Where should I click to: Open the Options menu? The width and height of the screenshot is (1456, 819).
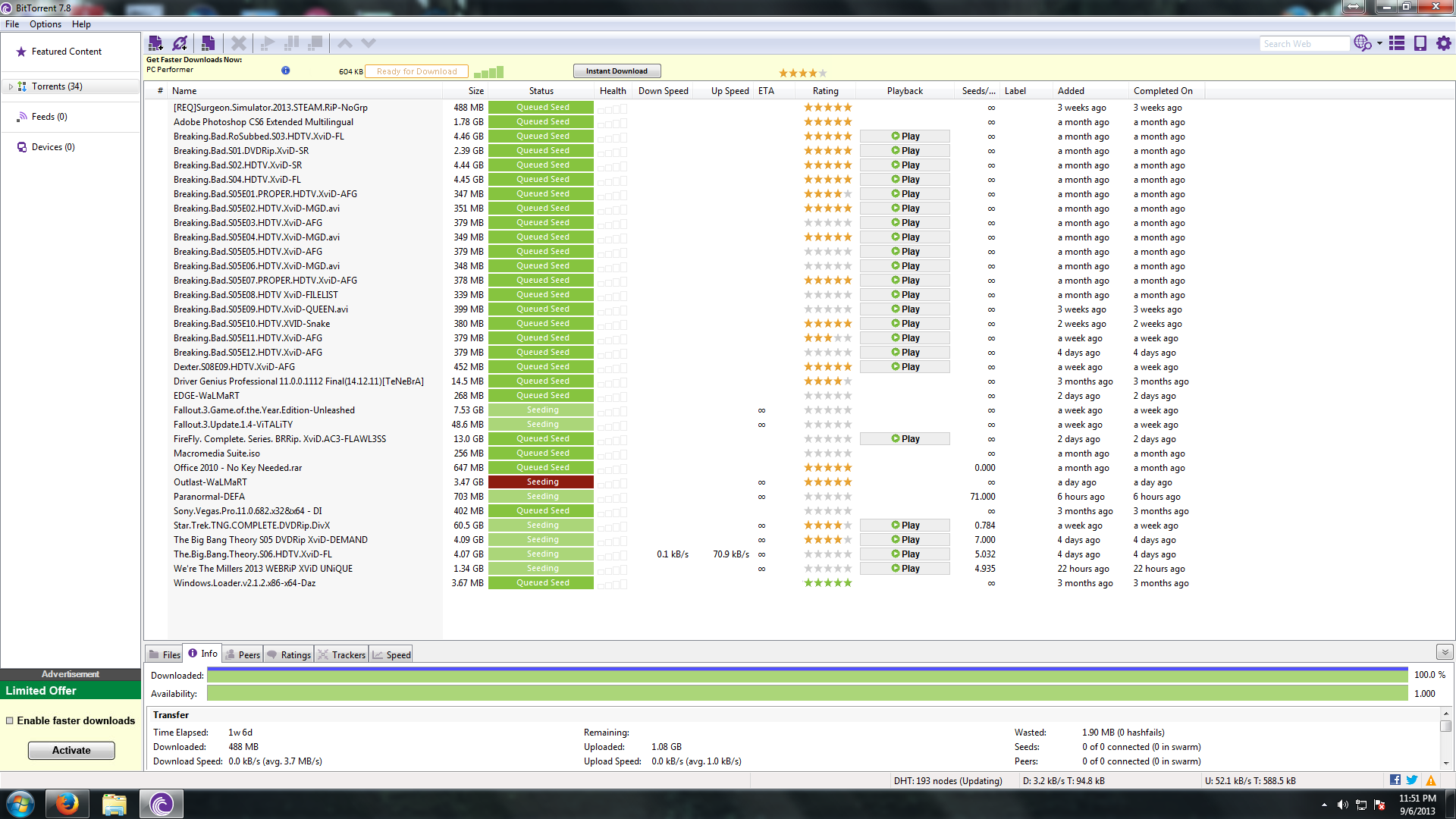[x=45, y=24]
